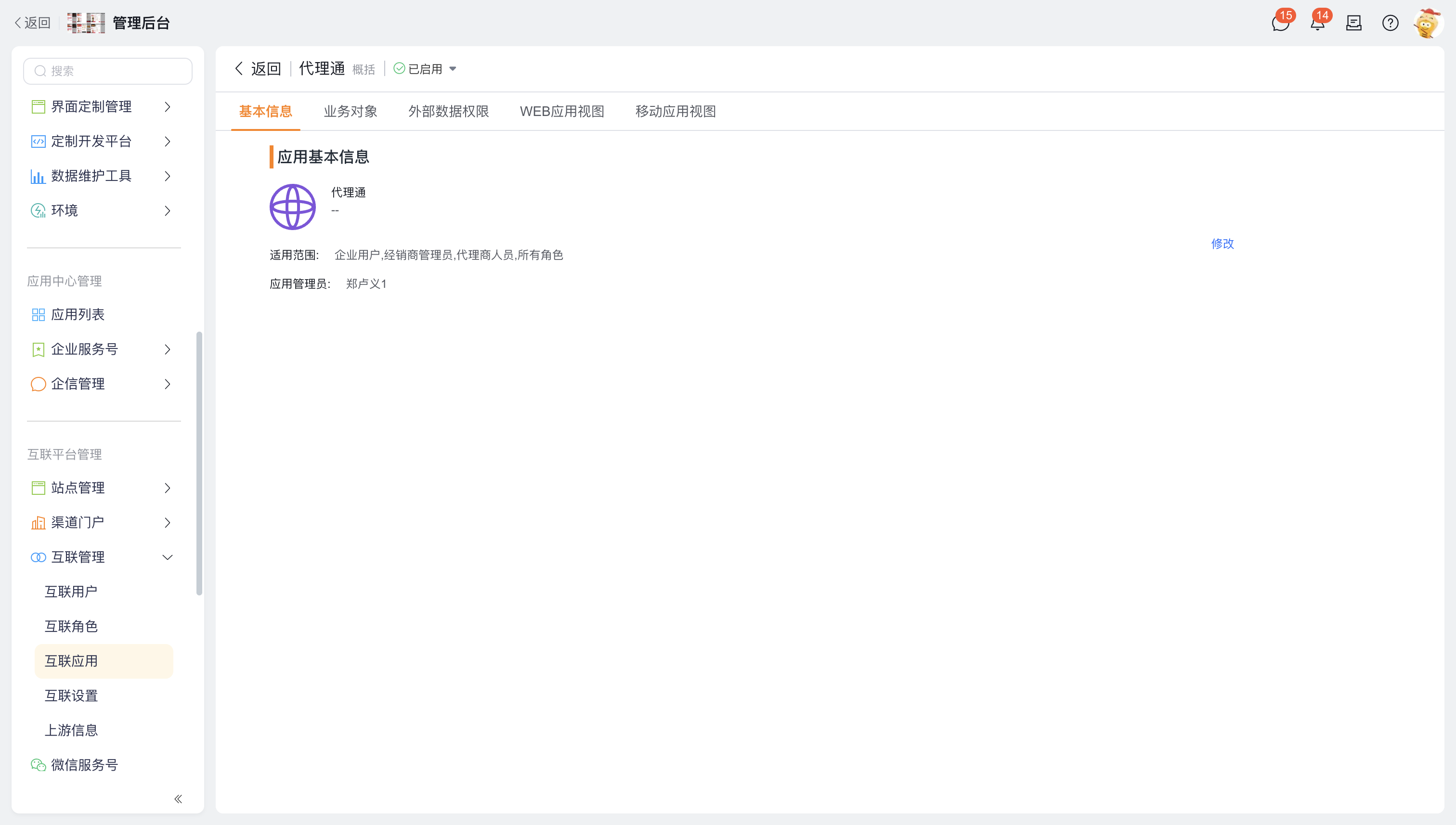Expand 定制开发平台 chevron
The image size is (1456, 825).
pos(167,141)
